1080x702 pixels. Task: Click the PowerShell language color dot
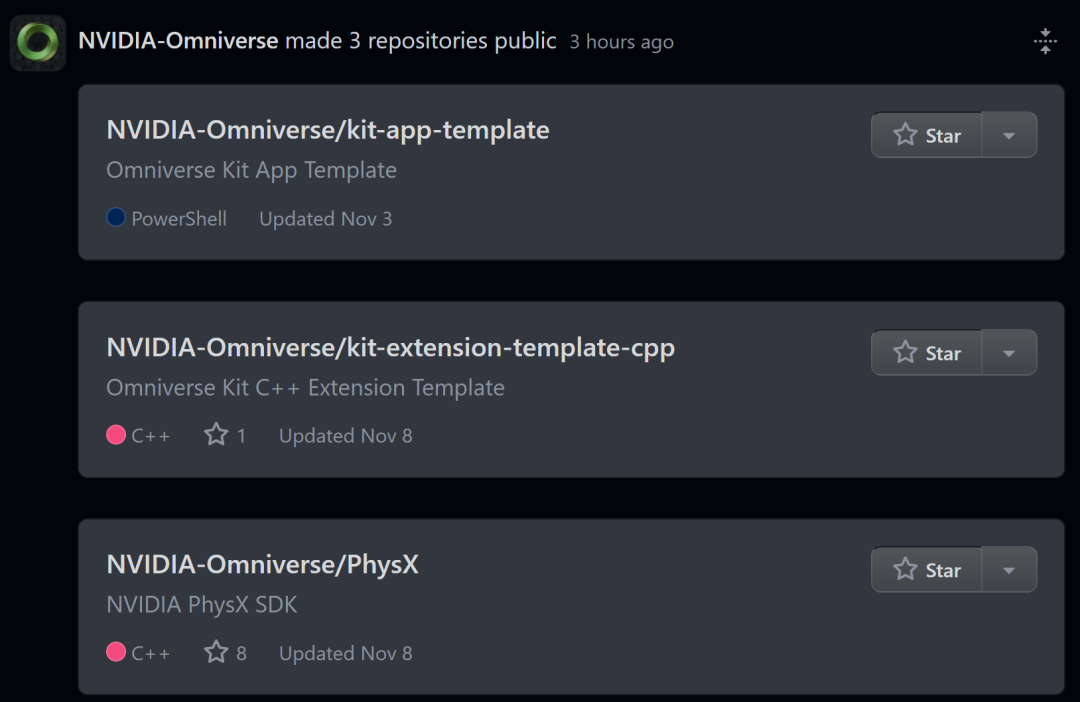point(116,217)
